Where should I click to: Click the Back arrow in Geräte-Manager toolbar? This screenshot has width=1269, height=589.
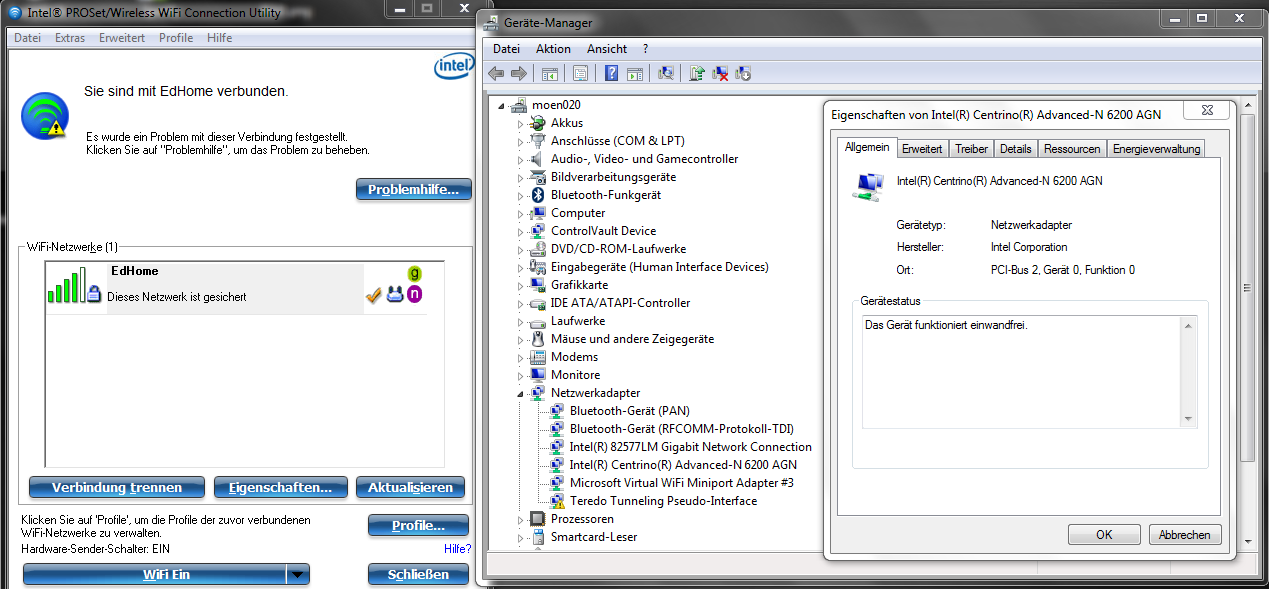point(496,73)
